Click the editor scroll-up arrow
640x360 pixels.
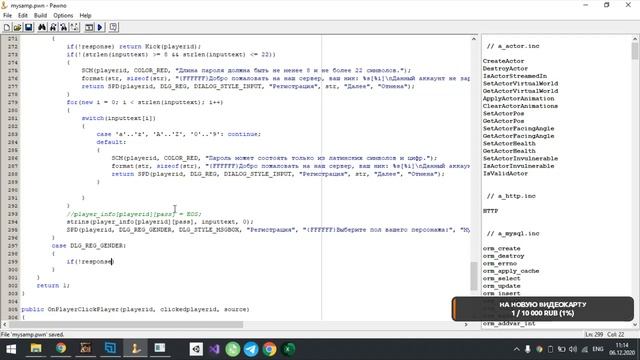click(474, 39)
